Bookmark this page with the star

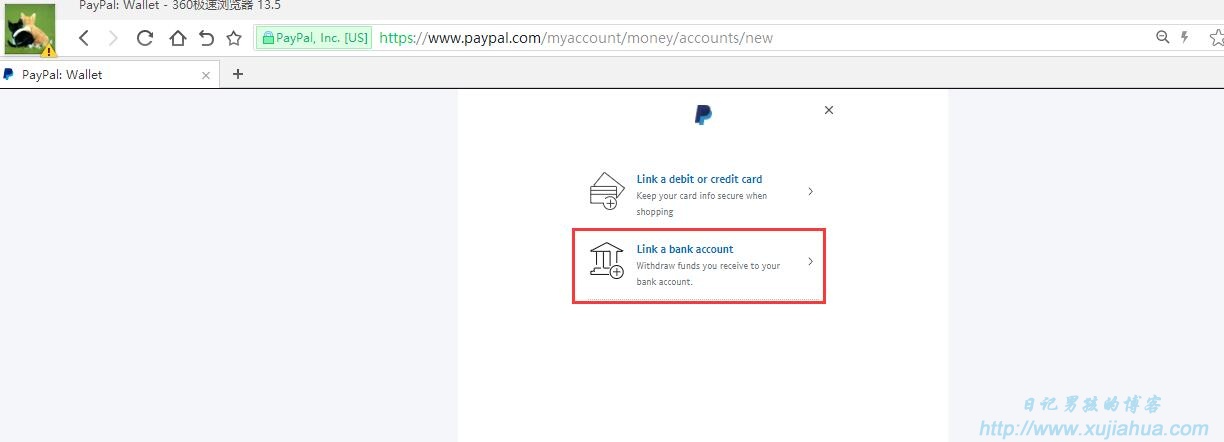[234, 38]
